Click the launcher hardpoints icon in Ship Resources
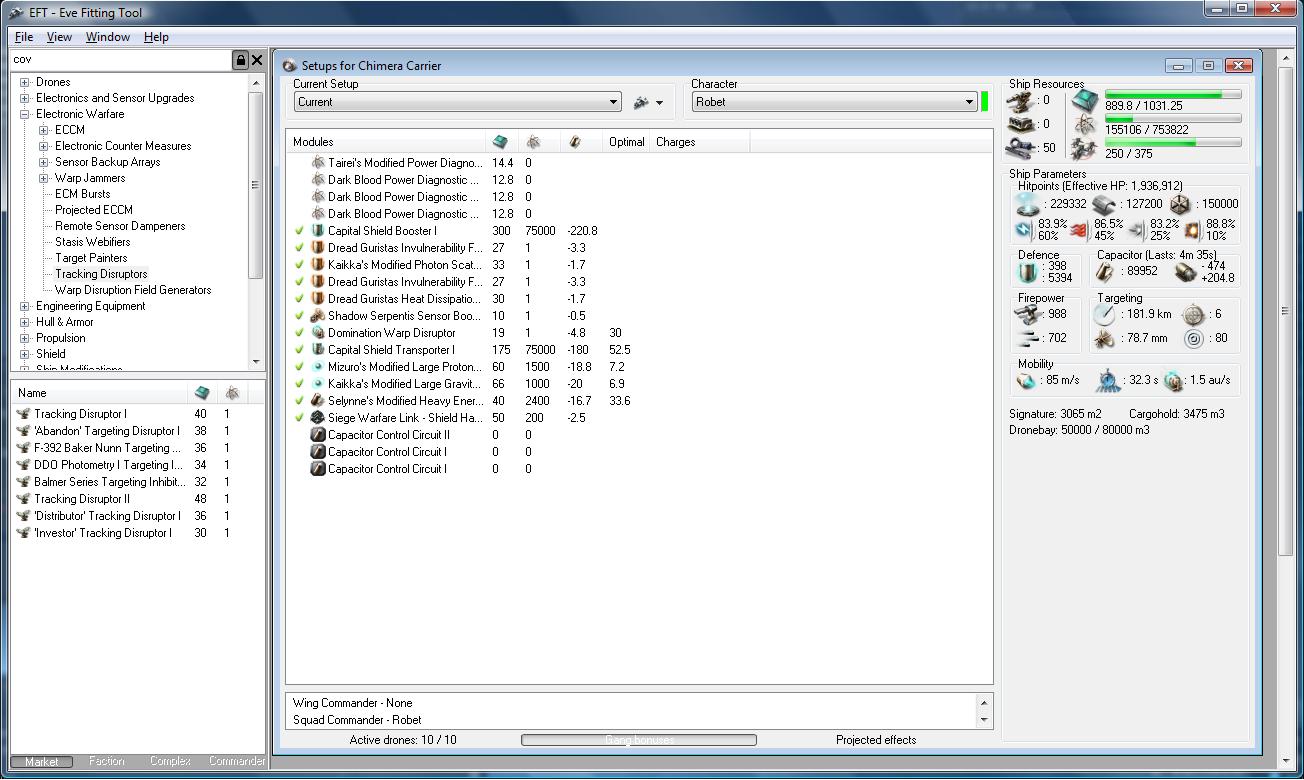 (x=1020, y=124)
